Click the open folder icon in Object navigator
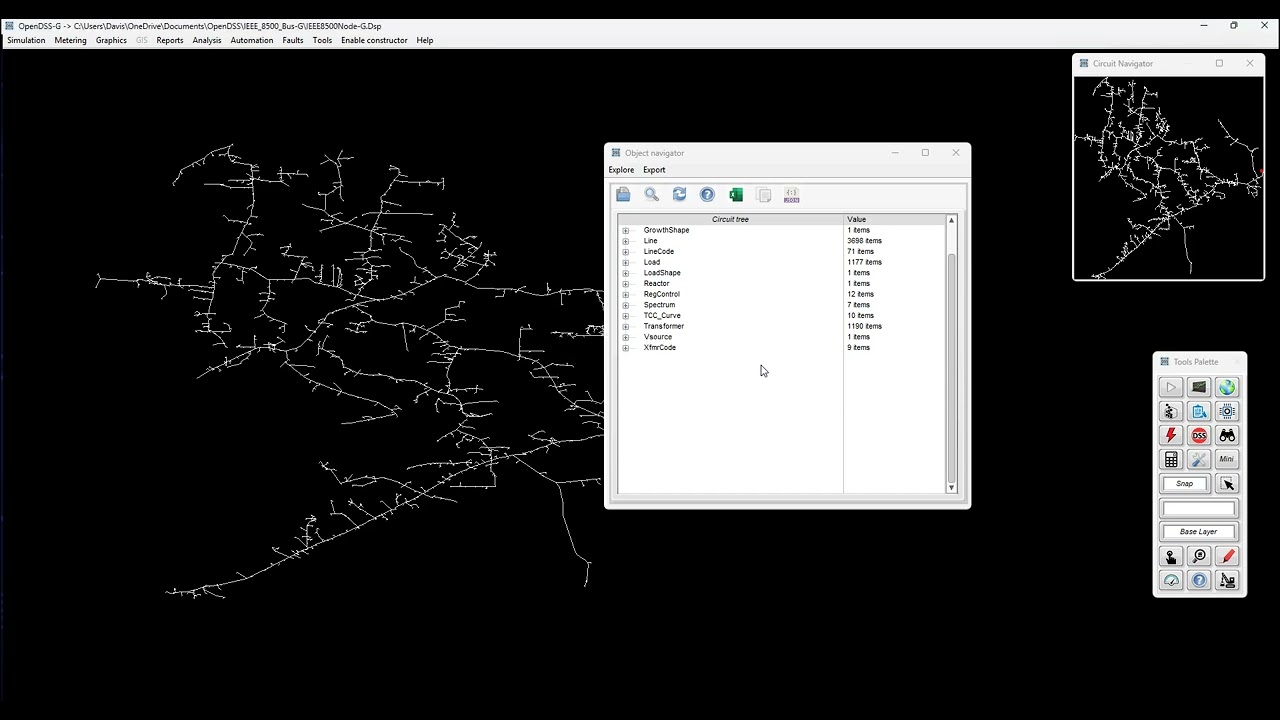 click(623, 195)
